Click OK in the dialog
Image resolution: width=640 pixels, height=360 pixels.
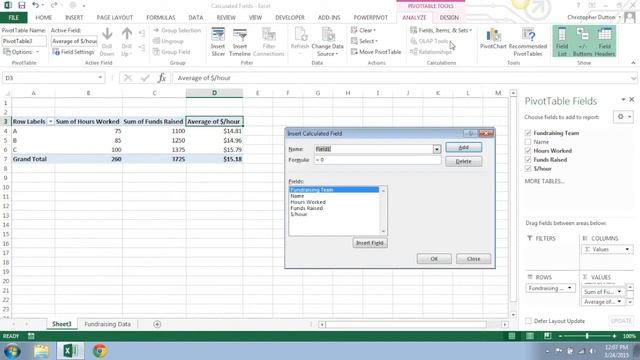434,259
